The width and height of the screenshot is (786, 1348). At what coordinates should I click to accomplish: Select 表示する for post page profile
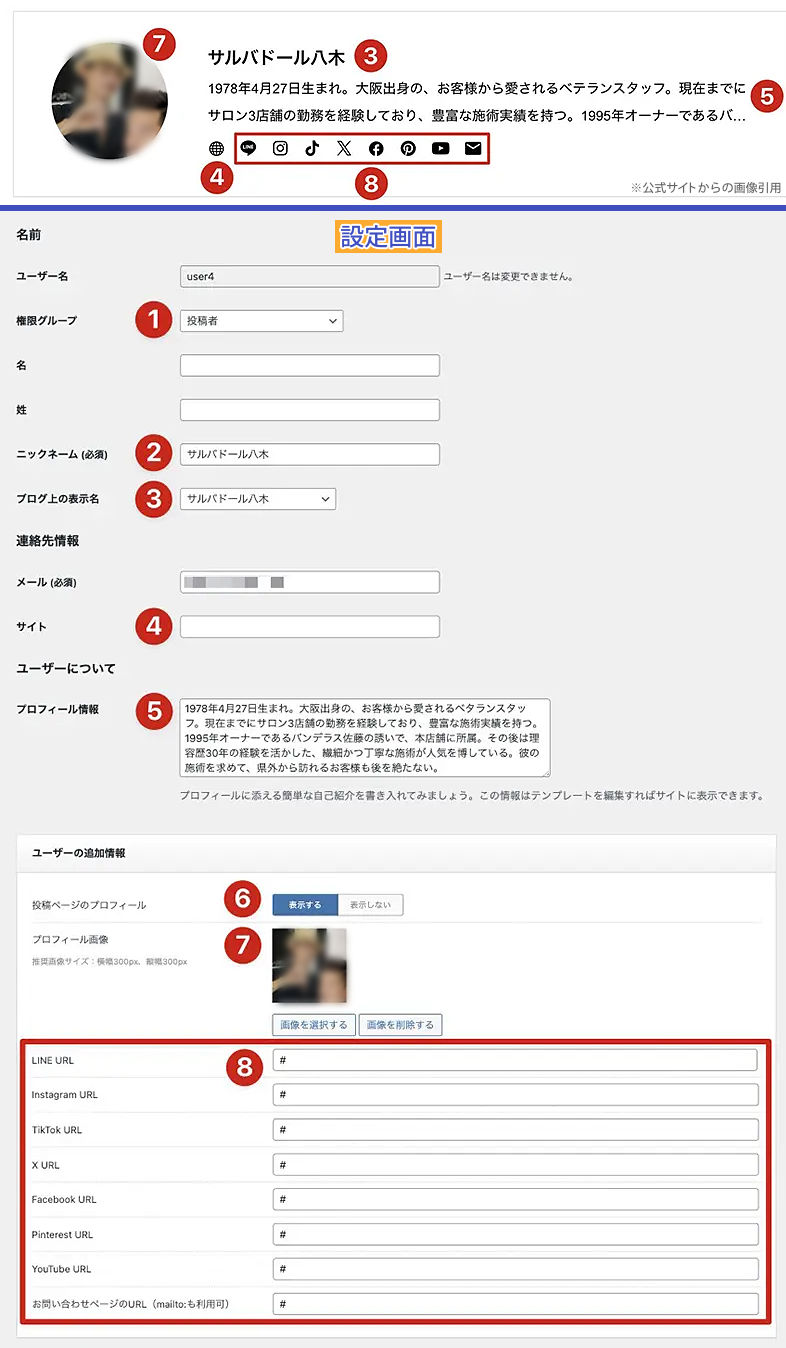coord(305,905)
